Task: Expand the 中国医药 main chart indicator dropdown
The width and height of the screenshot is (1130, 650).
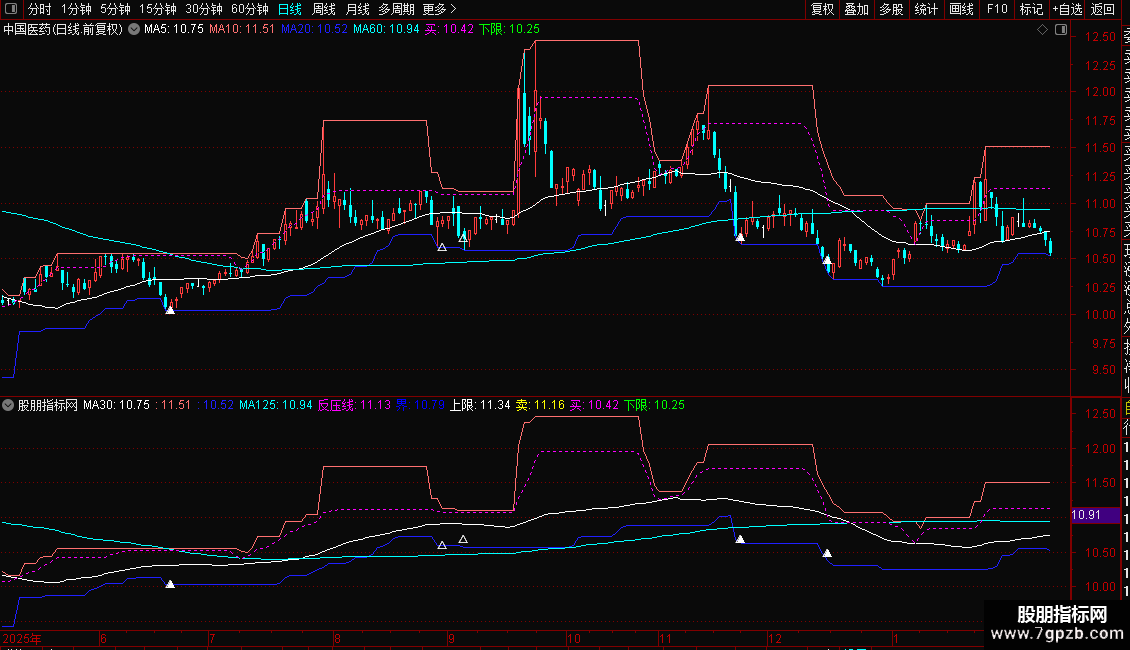Action: 133,29
